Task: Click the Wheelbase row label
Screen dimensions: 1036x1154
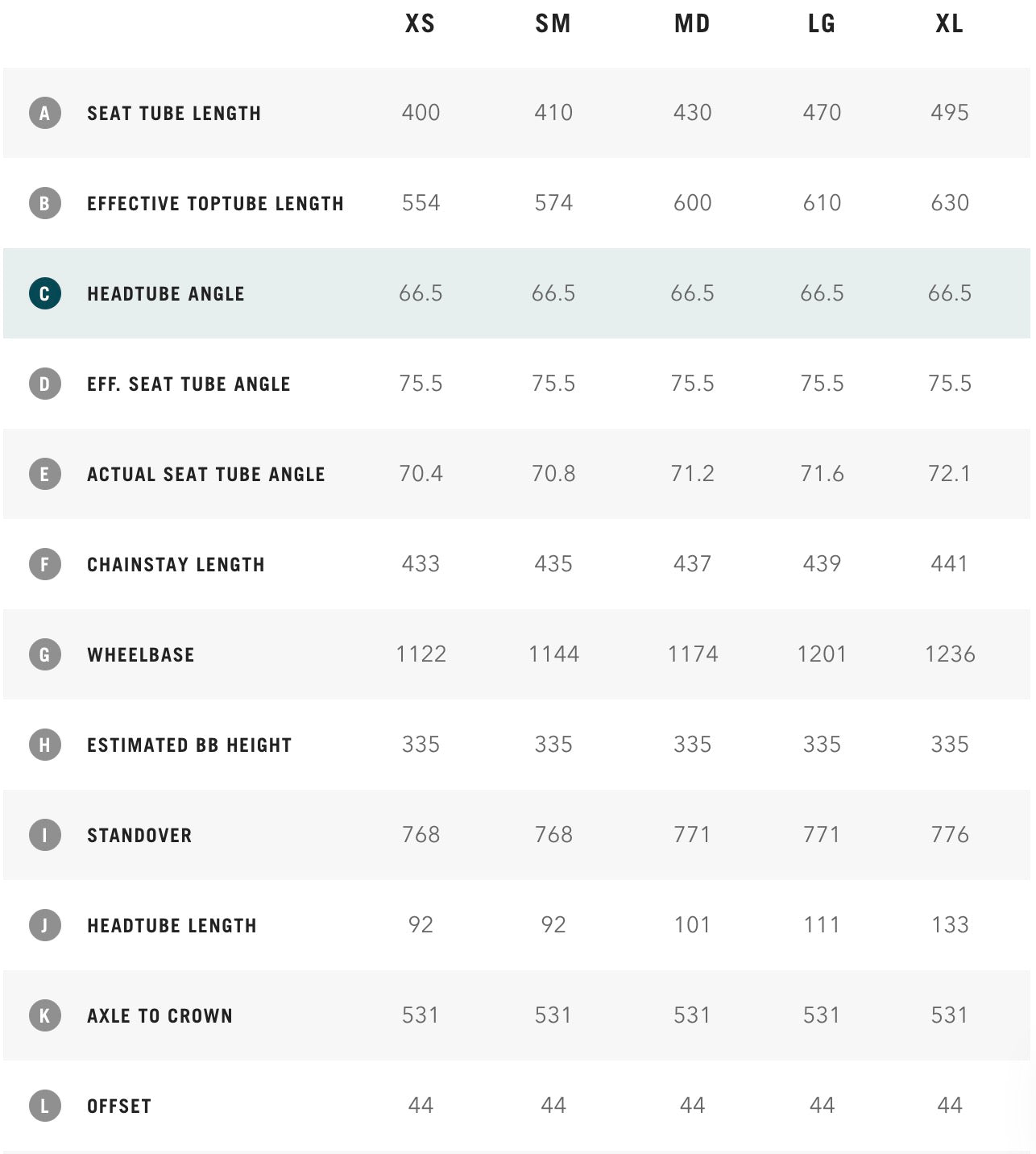Action: coord(141,655)
